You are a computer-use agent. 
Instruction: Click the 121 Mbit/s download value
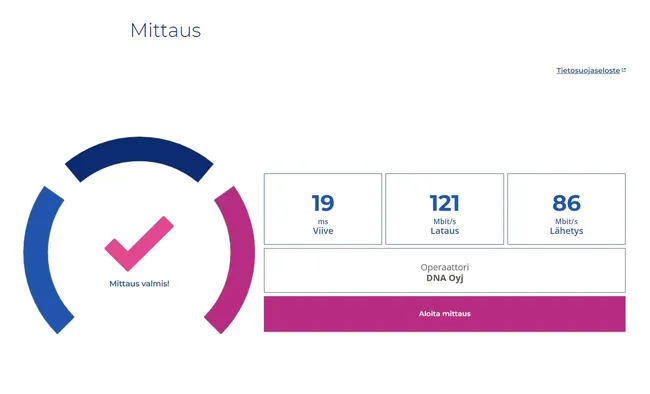444,203
